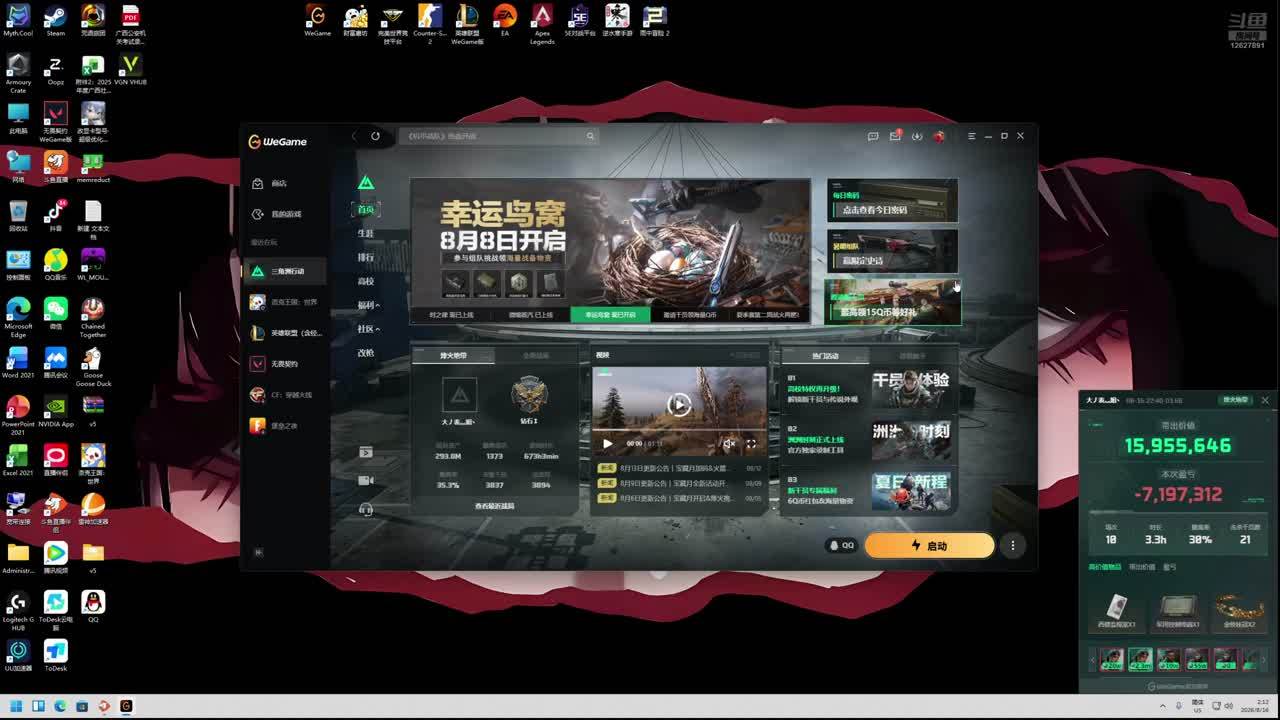This screenshot has width=1280, height=720.
Task: Click the green Delta Force triangle logo
Action: [366, 183]
